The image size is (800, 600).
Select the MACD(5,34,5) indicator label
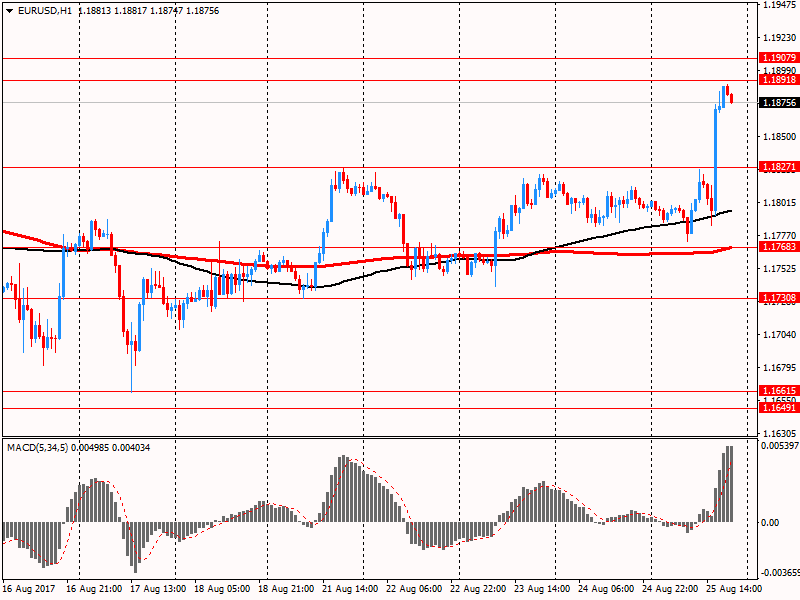[38, 448]
